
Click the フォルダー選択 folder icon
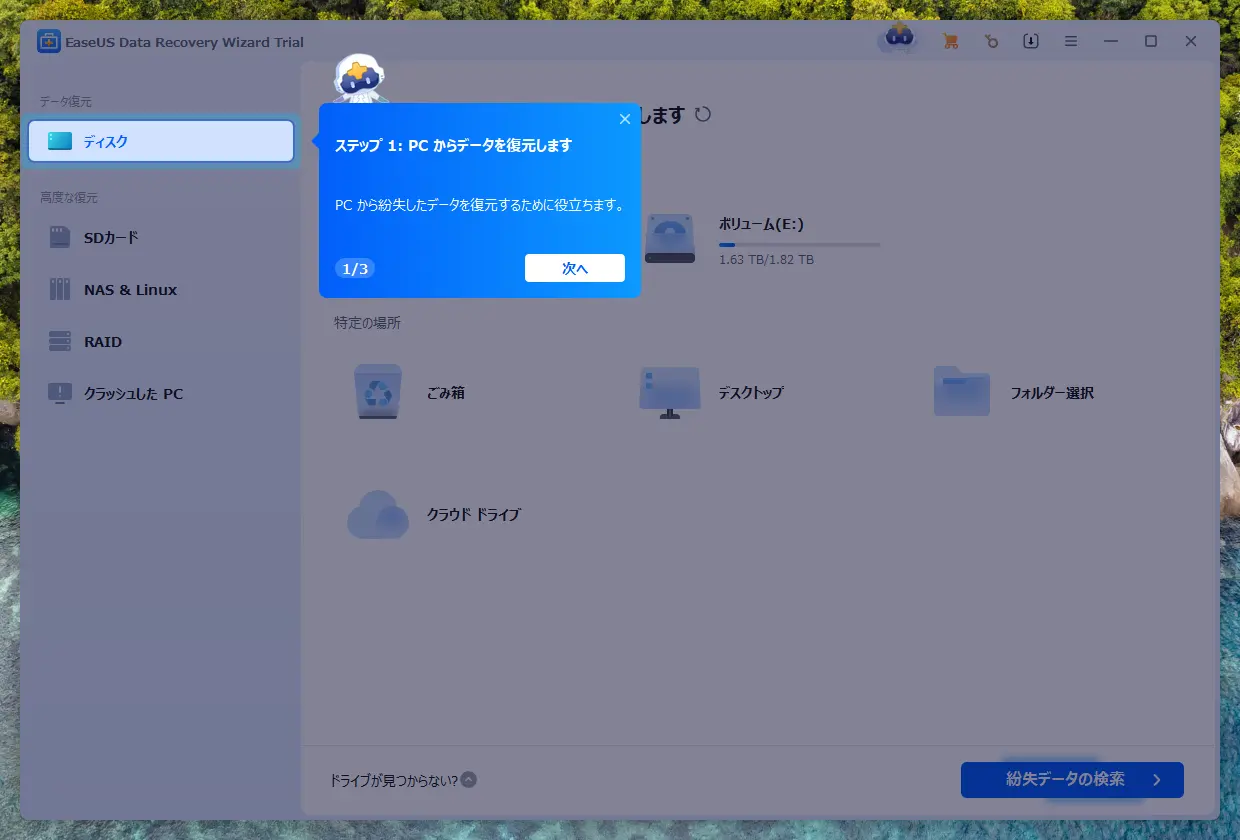click(x=961, y=391)
